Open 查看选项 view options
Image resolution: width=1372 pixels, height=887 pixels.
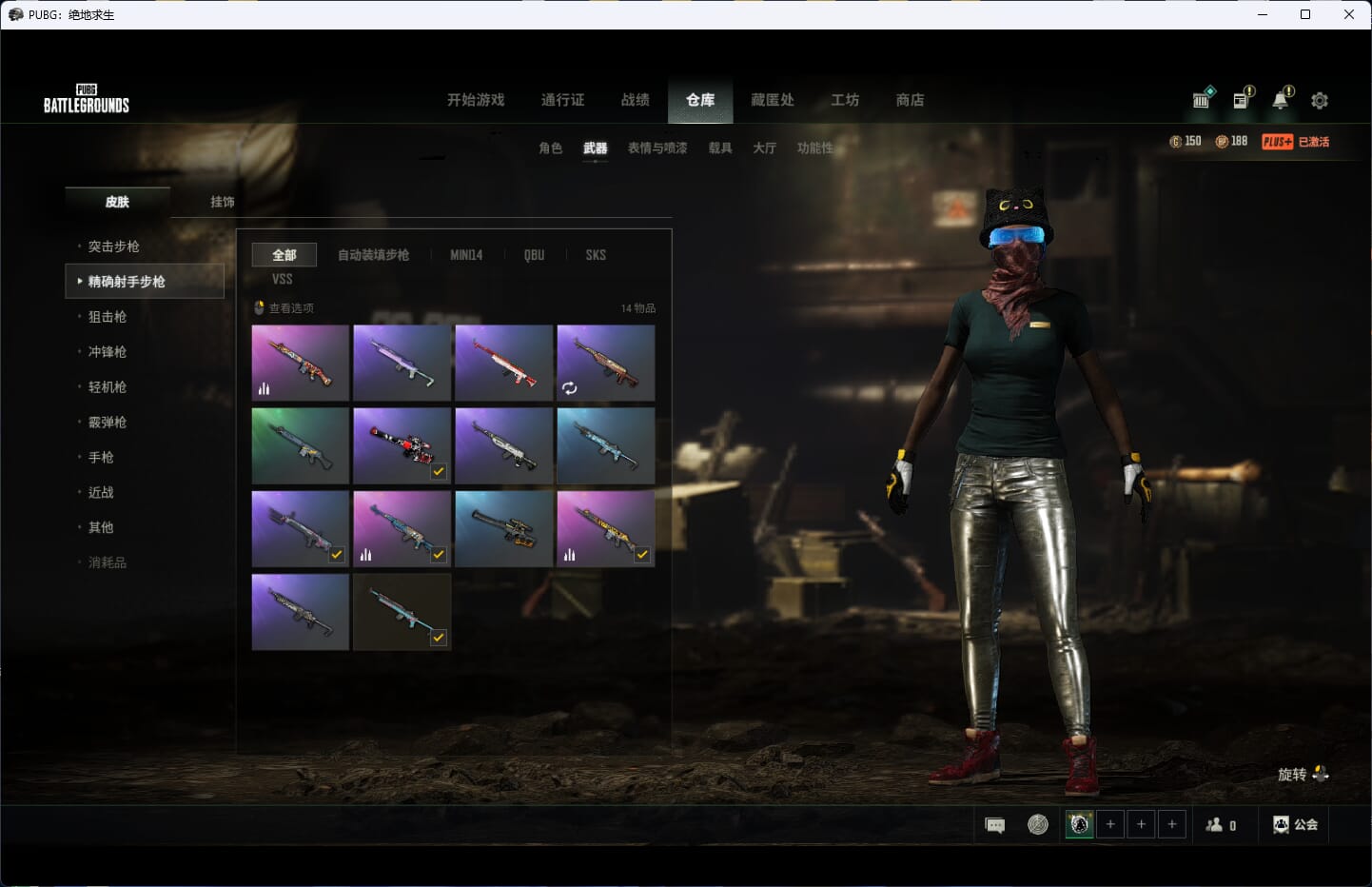coord(291,308)
